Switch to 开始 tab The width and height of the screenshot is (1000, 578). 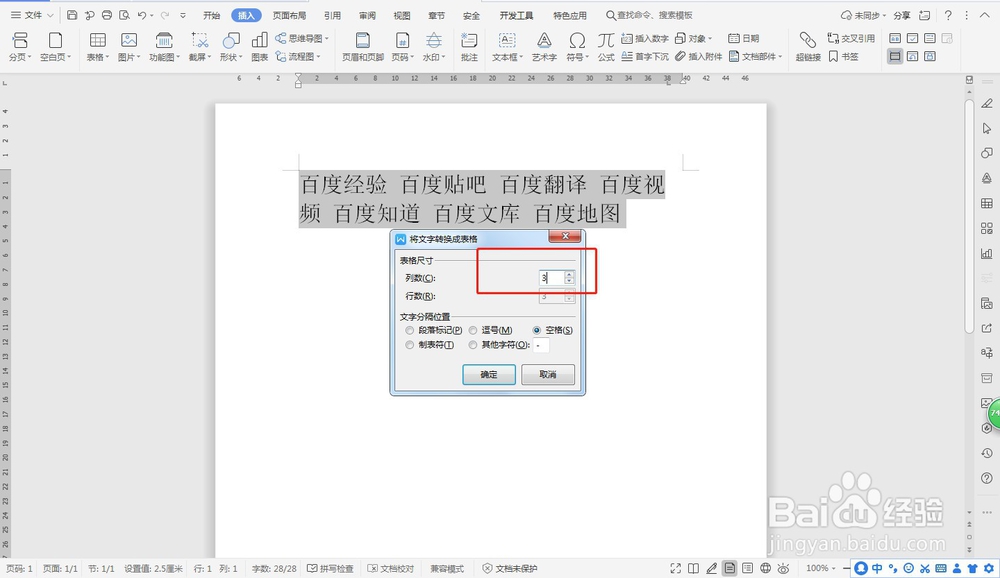[211, 15]
